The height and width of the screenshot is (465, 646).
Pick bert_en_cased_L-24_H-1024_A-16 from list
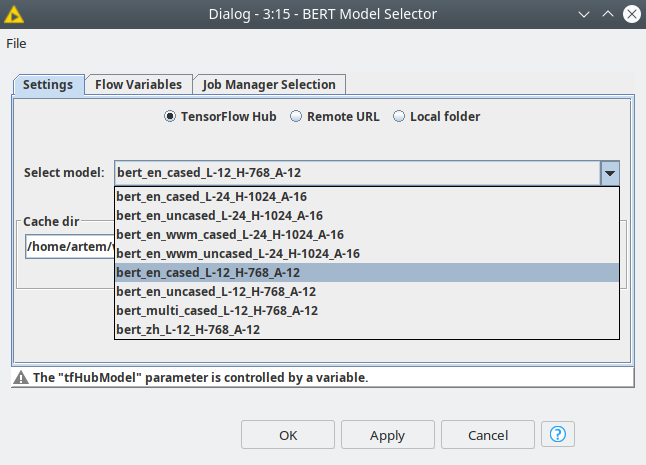point(367,197)
